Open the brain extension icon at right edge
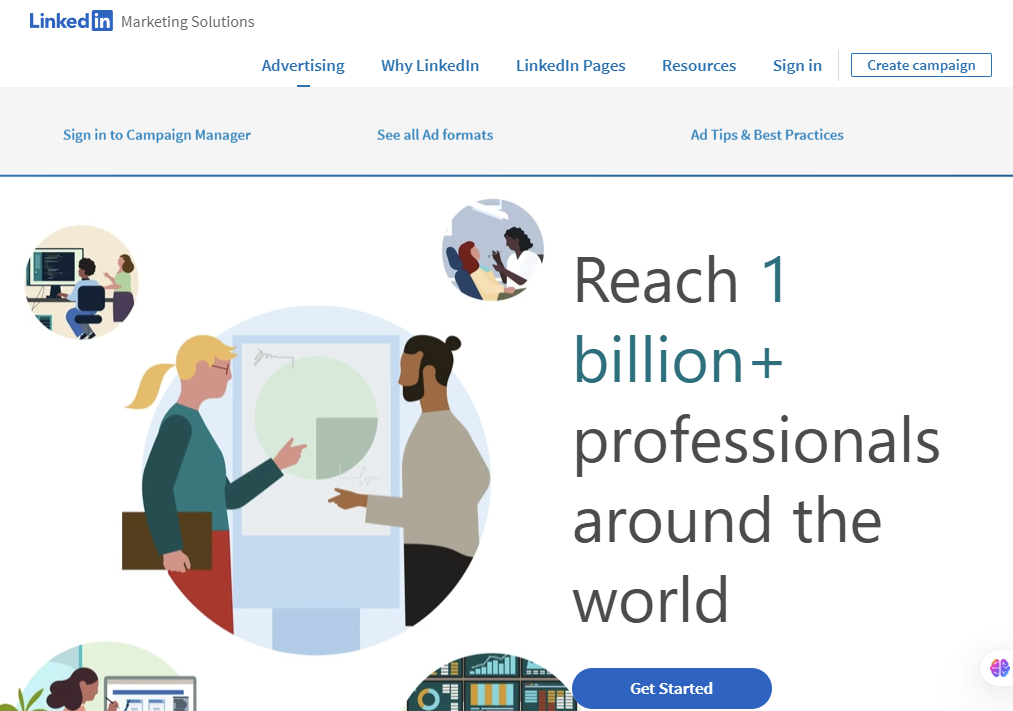 [999, 668]
